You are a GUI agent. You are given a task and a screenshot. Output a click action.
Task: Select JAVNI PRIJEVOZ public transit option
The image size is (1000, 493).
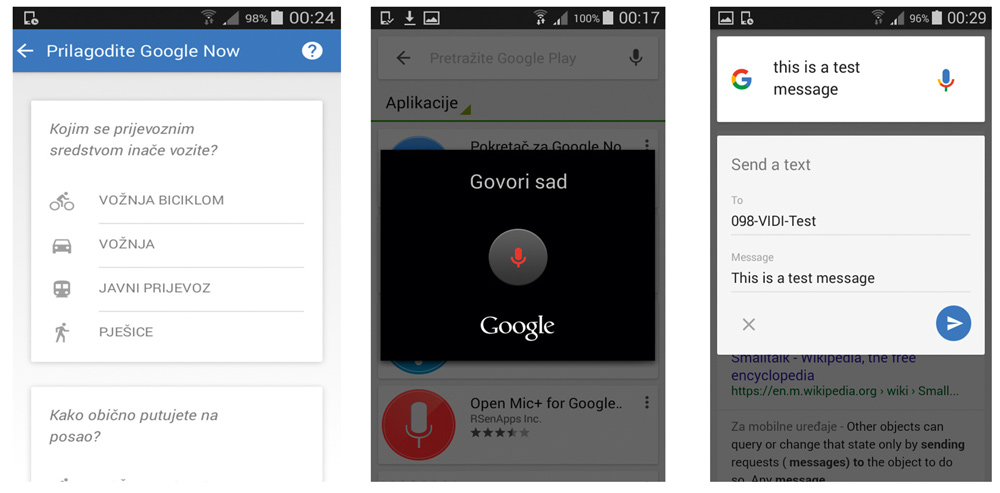coord(177,288)
